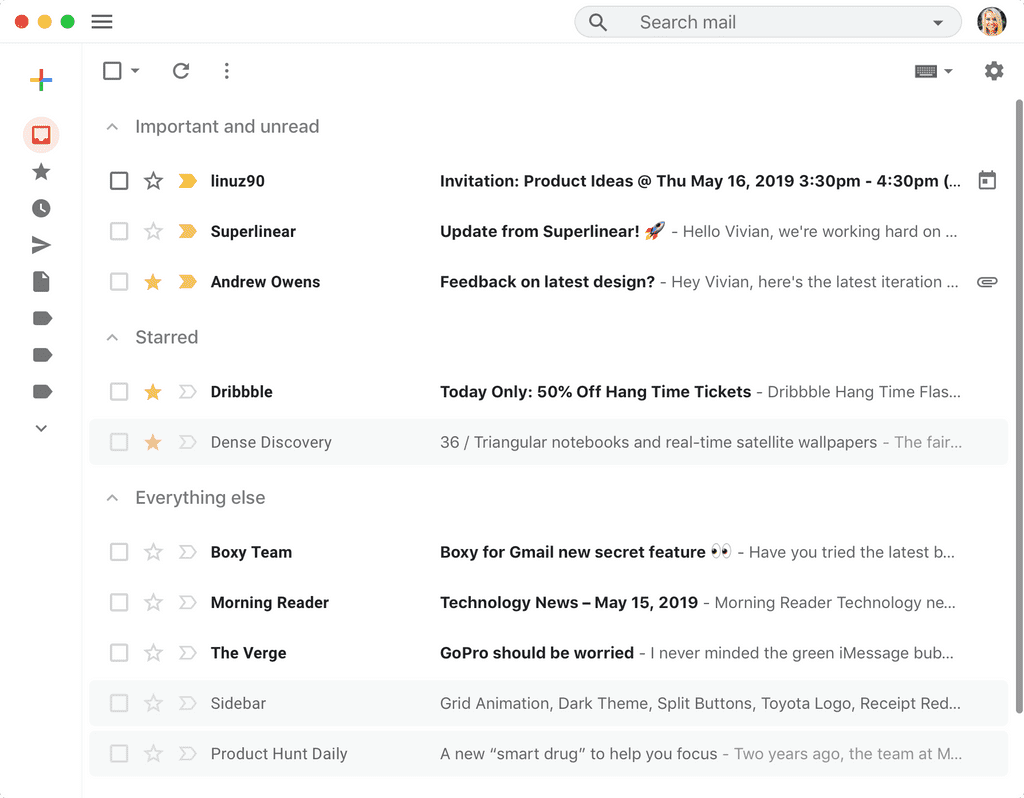Unstar the Dribbble email

coord(153,392)
